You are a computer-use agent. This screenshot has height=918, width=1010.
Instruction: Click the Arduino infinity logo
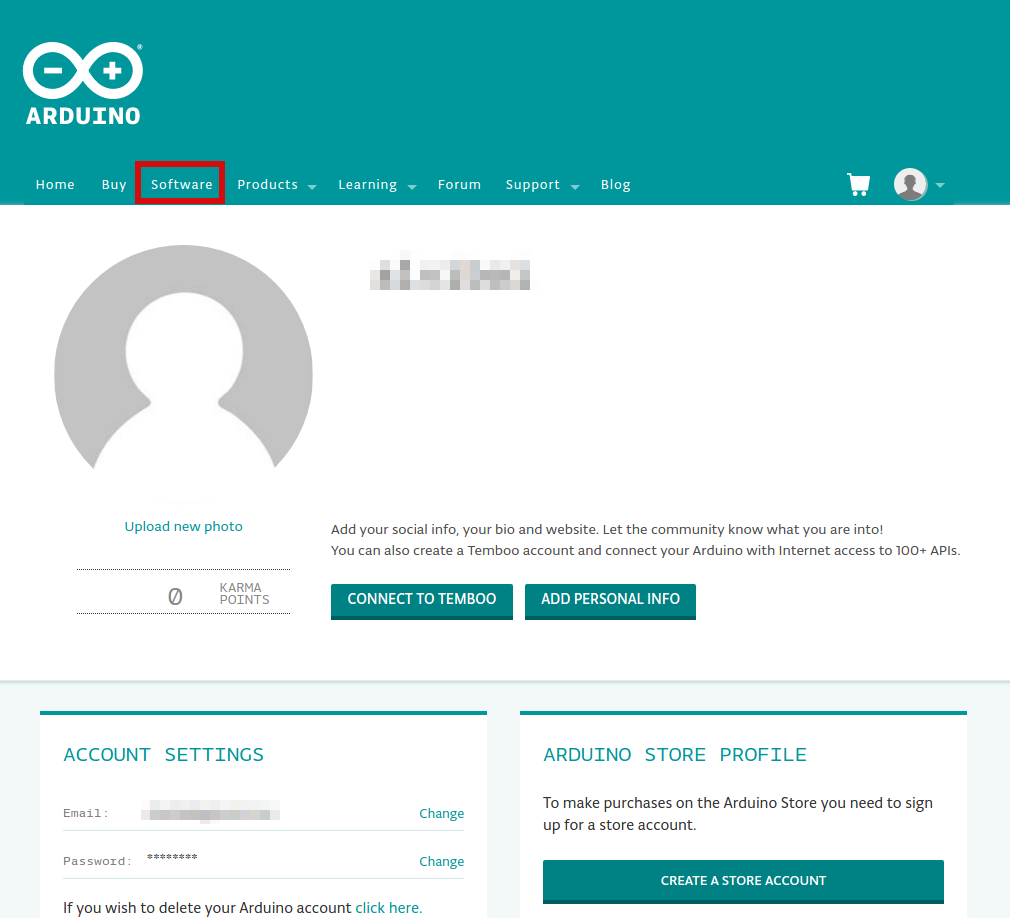click(x=83, y=83)
